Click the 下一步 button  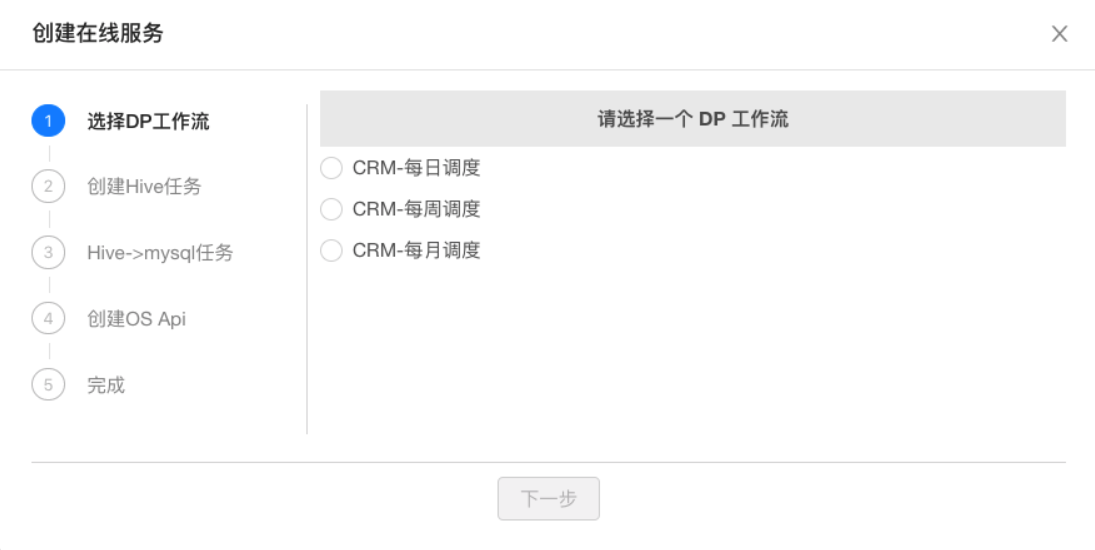click(x=548, y=498)
